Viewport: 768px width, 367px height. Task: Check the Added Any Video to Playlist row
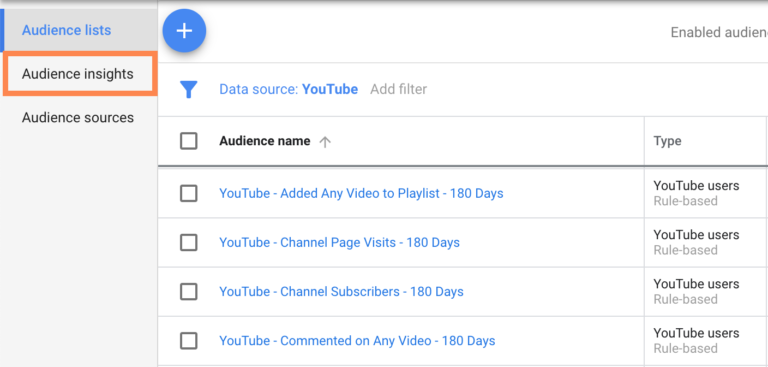tap(189, 194)
